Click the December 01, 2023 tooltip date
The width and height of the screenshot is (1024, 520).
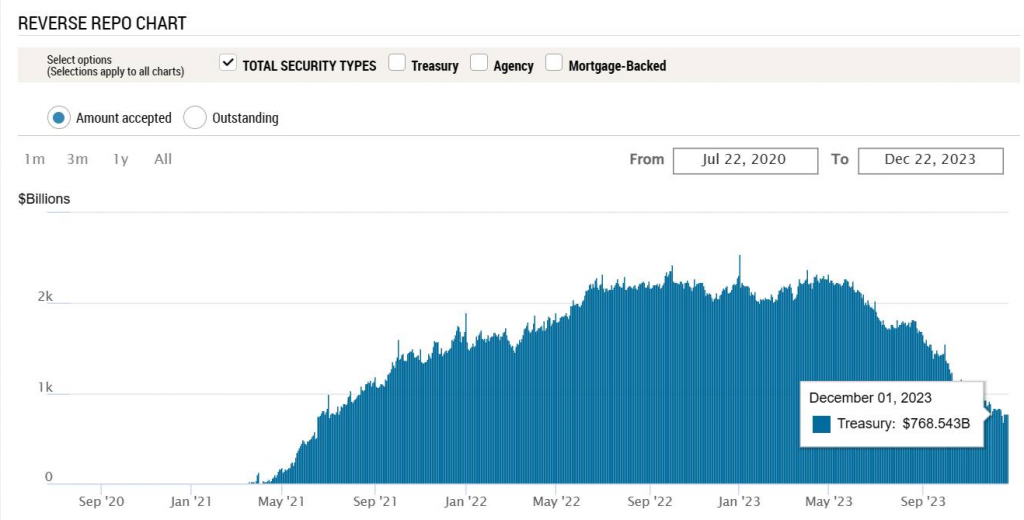point(870,397)
